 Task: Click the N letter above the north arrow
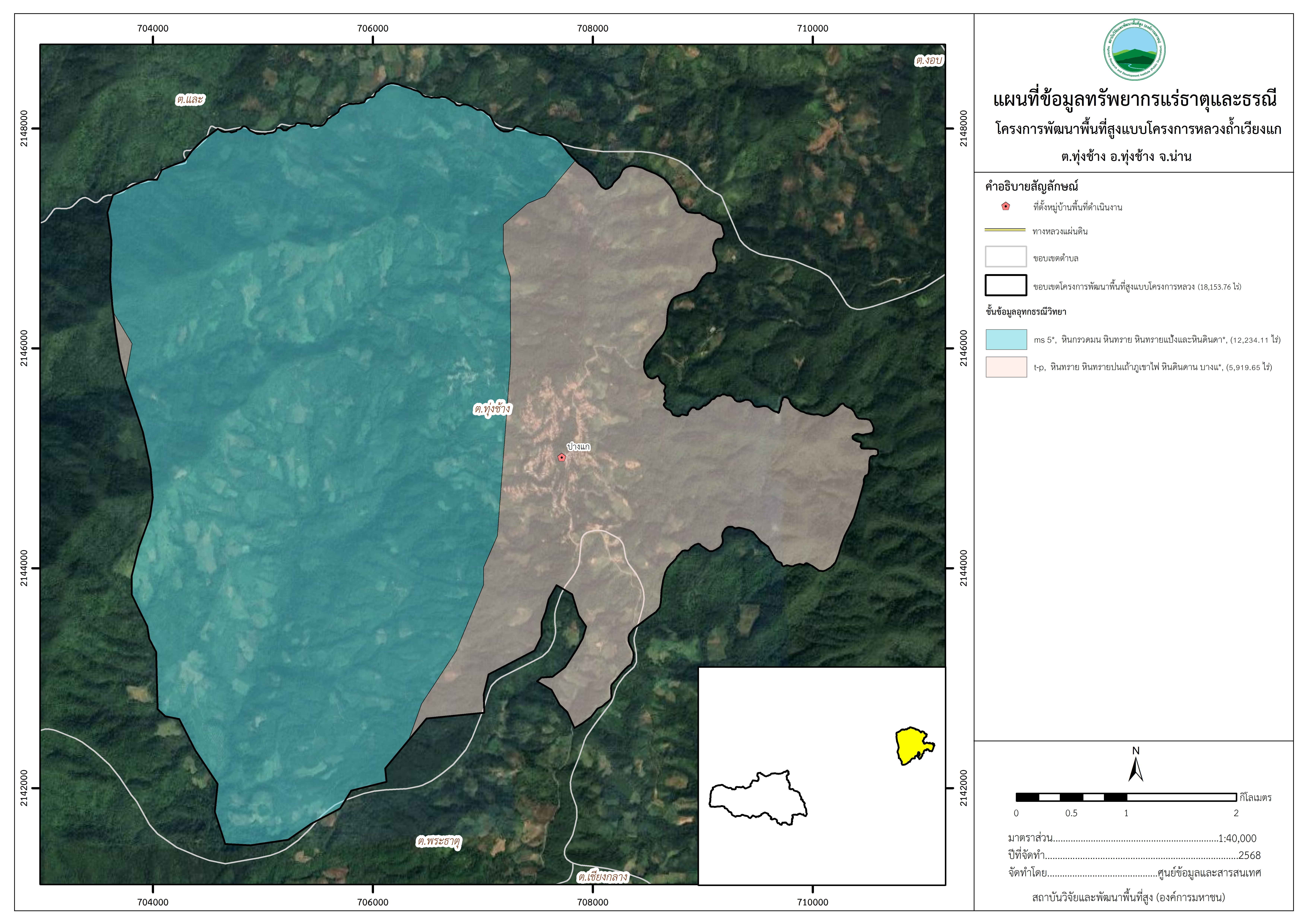1136,751
